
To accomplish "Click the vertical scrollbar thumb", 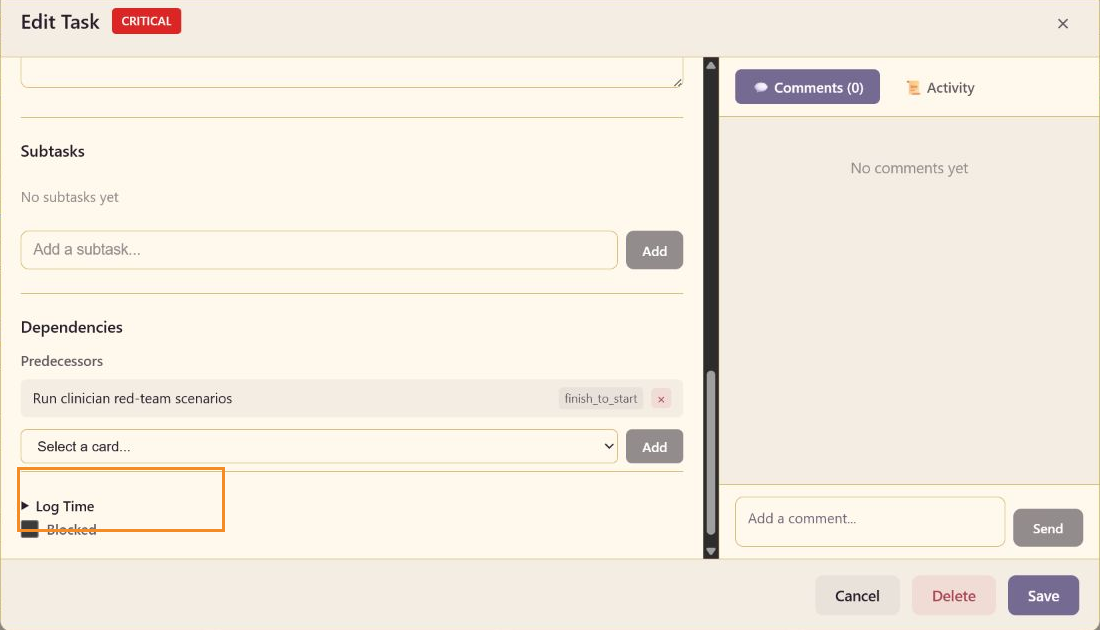I will pos(711,453).
